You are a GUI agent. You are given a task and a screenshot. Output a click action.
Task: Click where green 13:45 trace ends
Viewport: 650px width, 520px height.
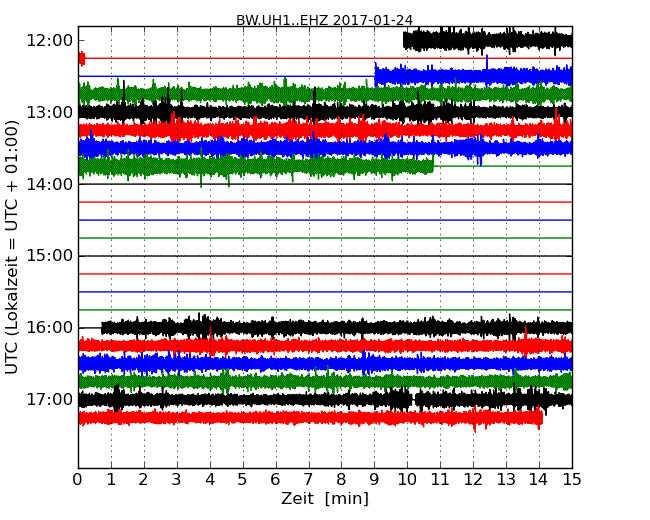(432, 166)
